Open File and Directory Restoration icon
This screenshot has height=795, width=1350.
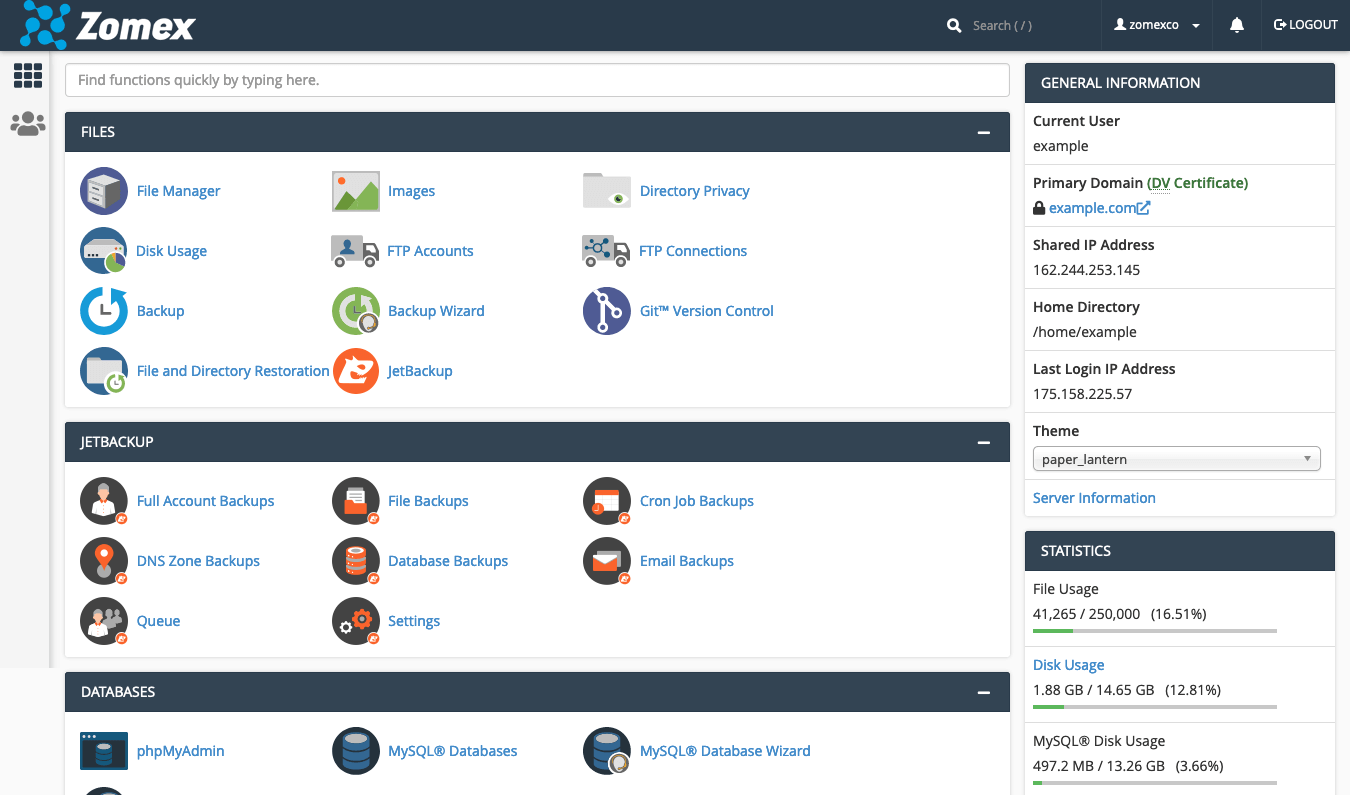[104, 371]
